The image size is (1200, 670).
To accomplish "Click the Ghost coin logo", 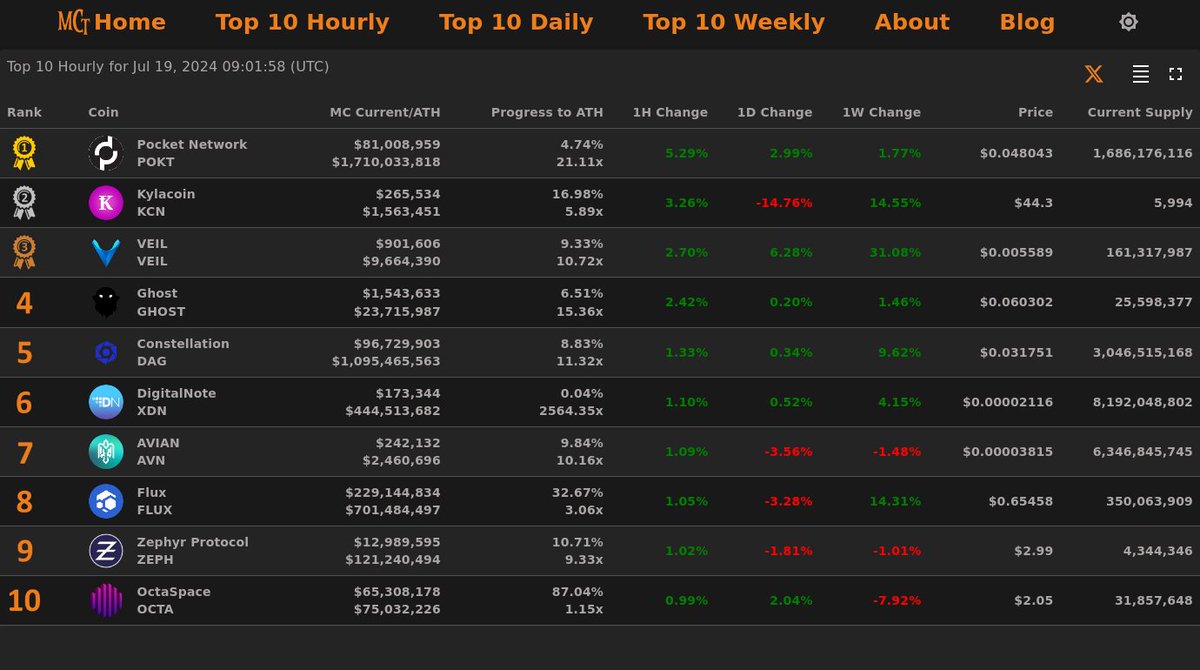I will (x=106, y=302).
